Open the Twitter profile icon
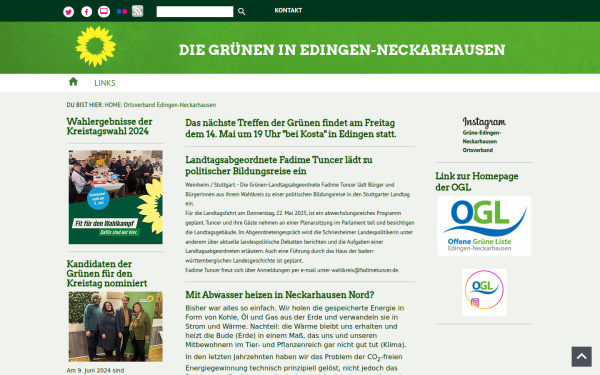 (x=68, y=12)
